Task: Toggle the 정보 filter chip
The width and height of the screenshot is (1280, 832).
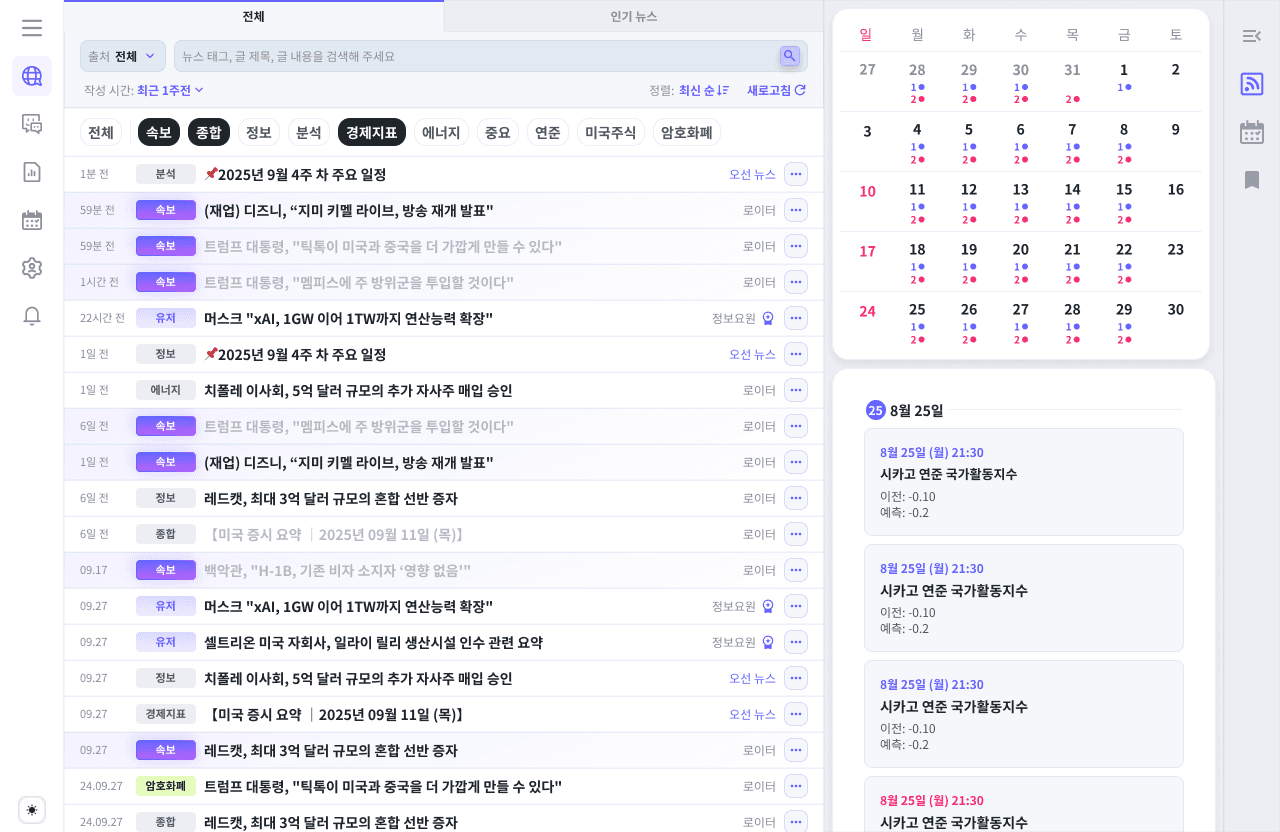Action: 259,132
